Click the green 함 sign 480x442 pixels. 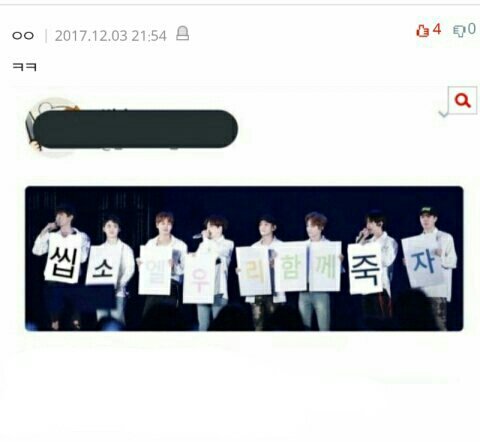[x=291, y=268]
